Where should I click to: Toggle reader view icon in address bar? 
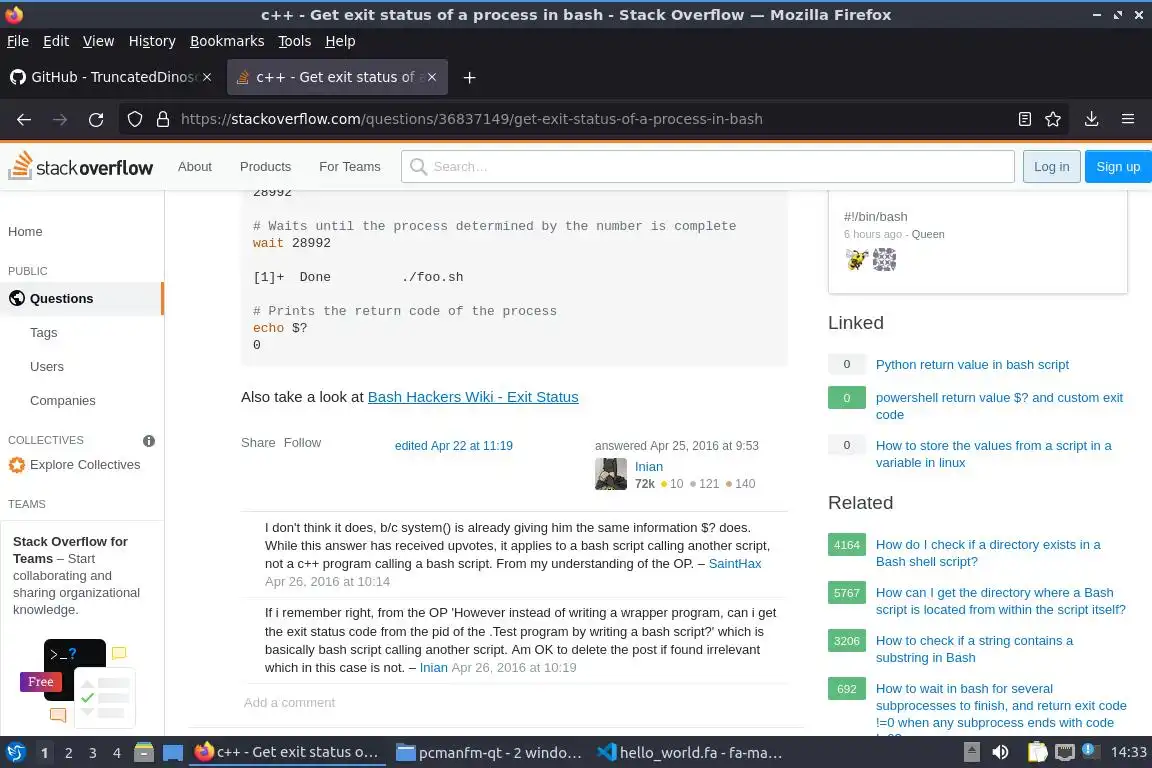[x=1025, y=119]
